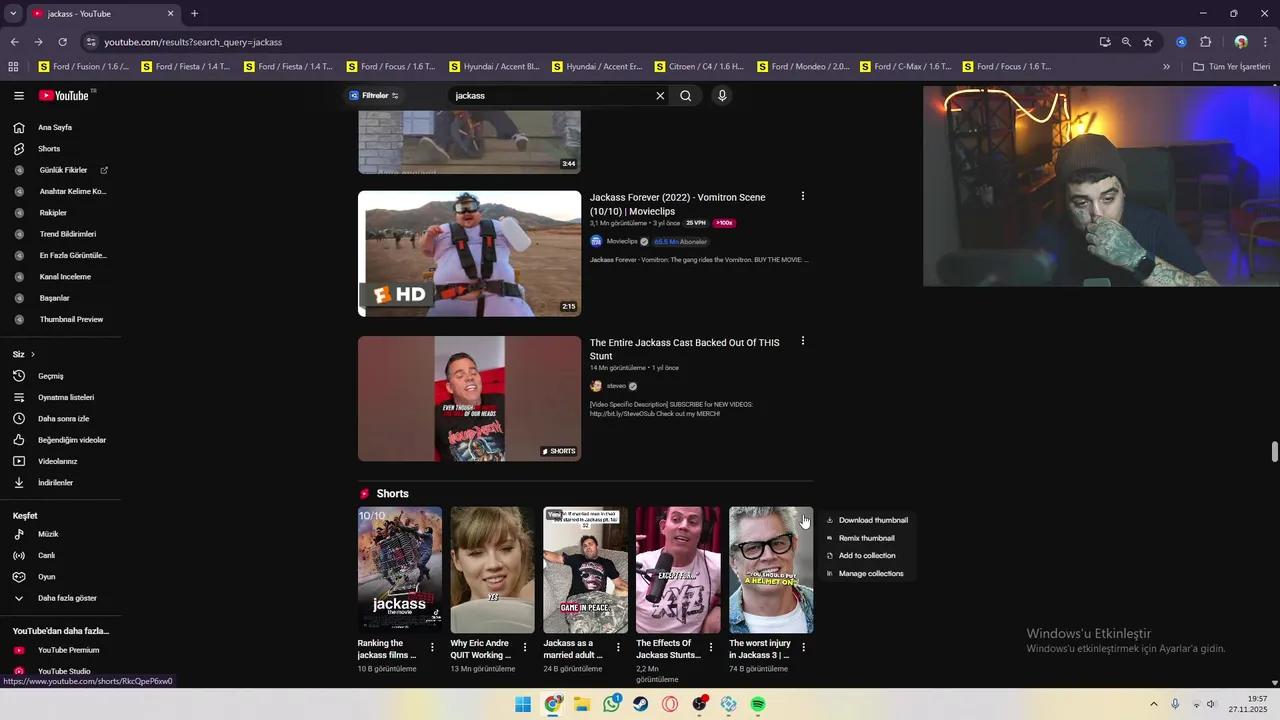Click the search magnifier button
This screenshot has width=1280, height=720.
pos(686,96)
